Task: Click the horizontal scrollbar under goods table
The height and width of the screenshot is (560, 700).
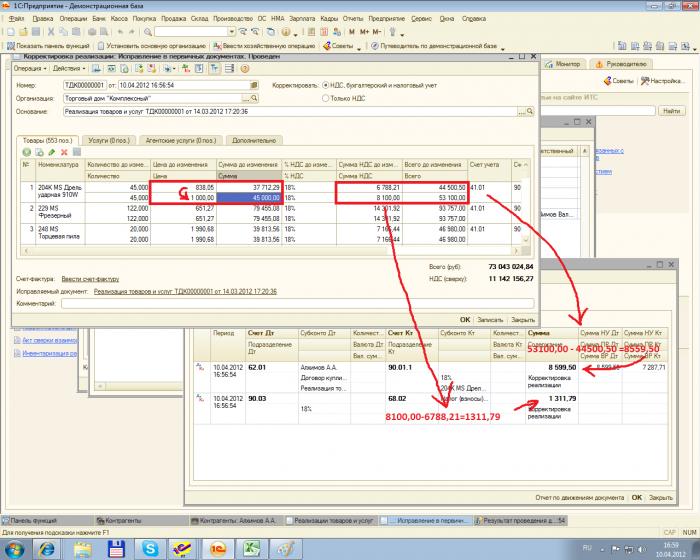Action: [x=271, y=251]
